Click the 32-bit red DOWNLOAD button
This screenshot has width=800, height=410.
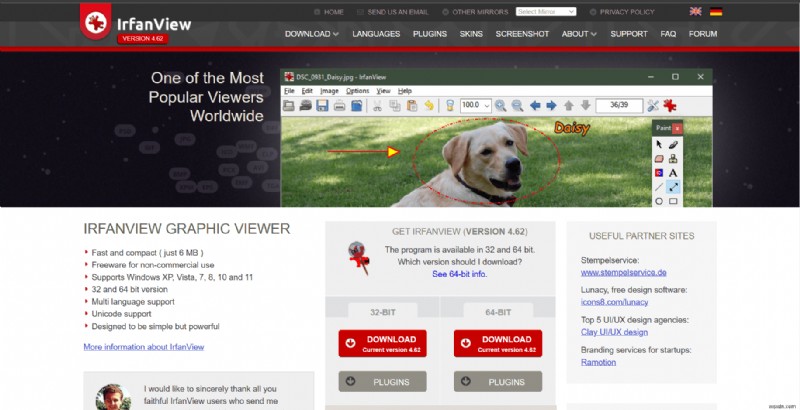coord(383,343)
